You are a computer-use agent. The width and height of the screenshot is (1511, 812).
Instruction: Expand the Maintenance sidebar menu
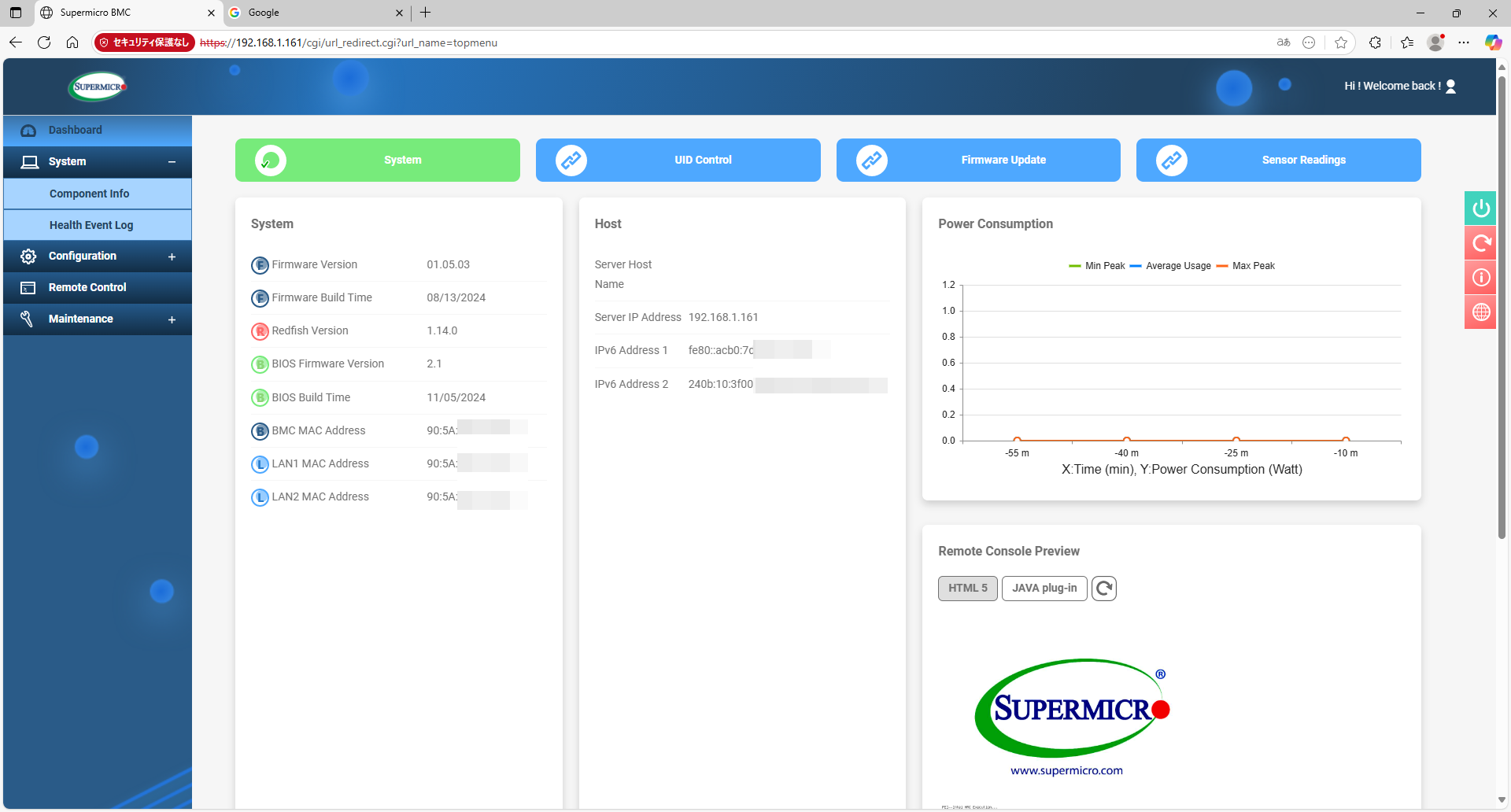tap(172, 319)
